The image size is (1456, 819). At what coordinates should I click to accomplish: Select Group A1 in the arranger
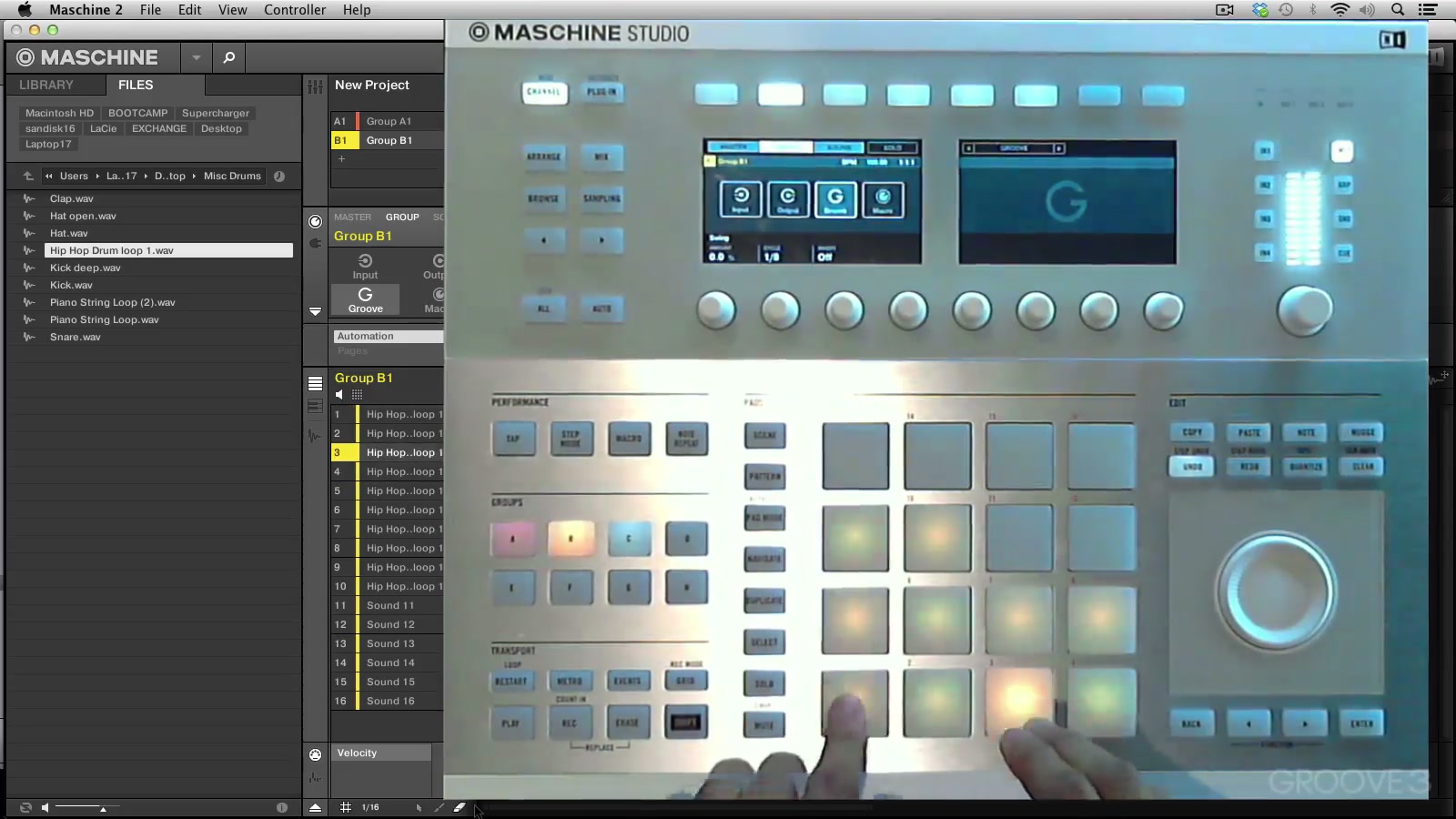click(388, 121)
